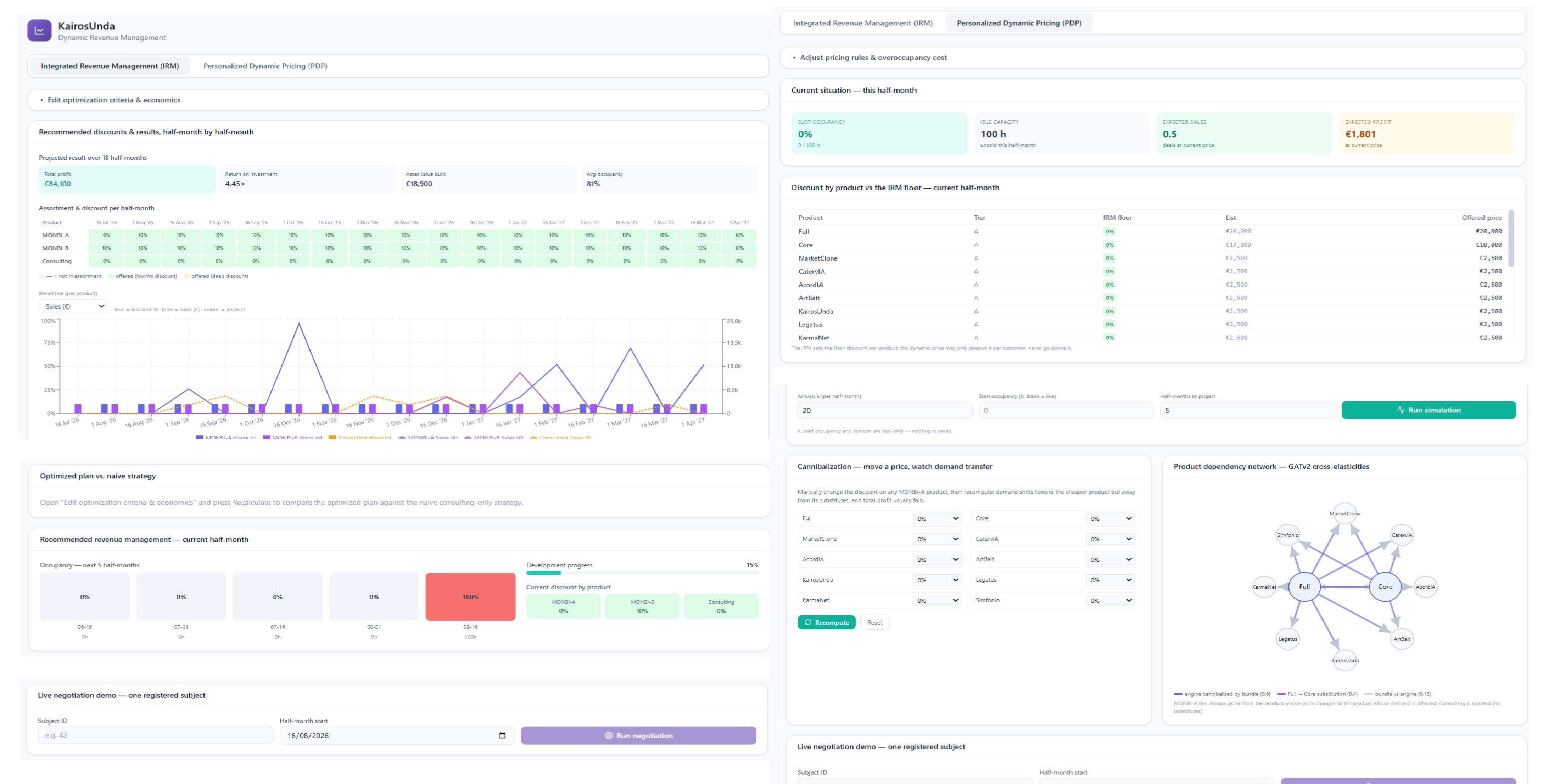Image resolution: width=1564 pixels, height=784 pixels.
Task: Click the Run simulation button
Action: click(1429, 410)
